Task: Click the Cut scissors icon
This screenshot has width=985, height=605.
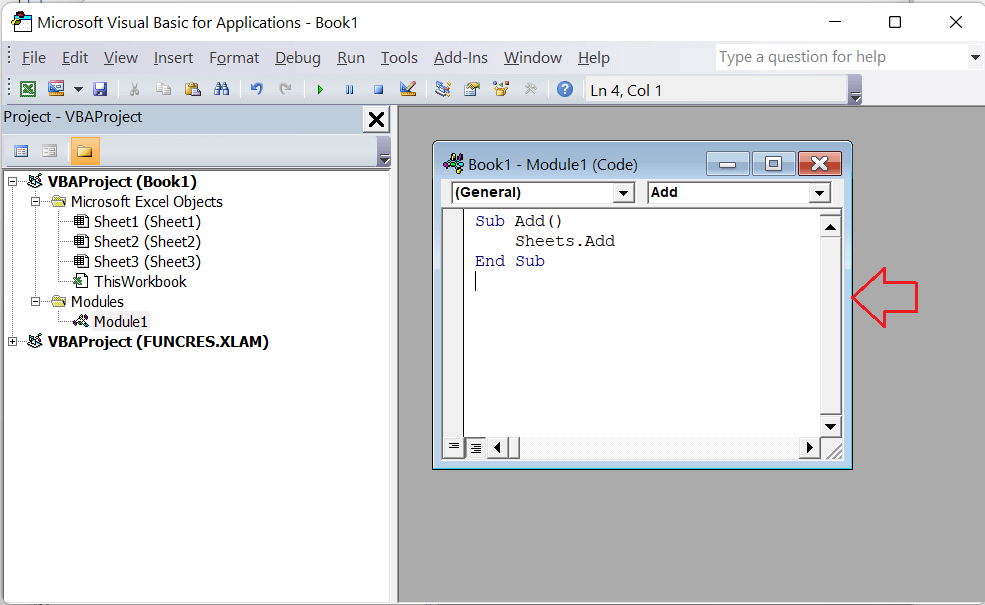Action: point(134,89)
